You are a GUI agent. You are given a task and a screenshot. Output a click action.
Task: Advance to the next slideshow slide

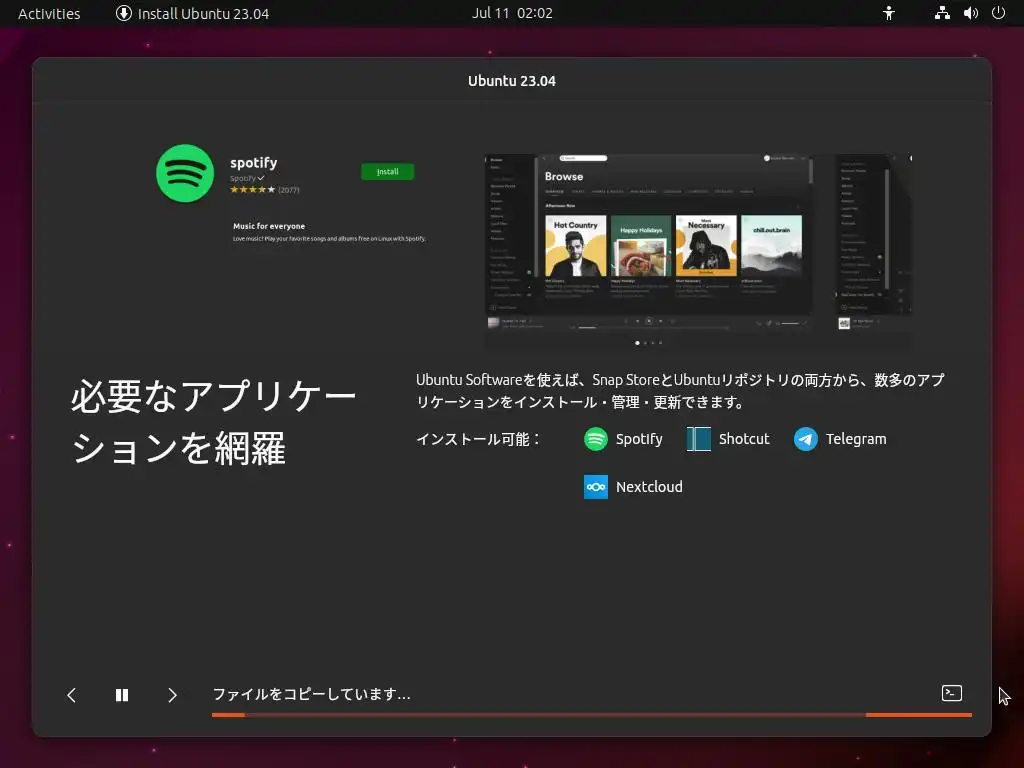pyautogui.click(x=172, y=696)
